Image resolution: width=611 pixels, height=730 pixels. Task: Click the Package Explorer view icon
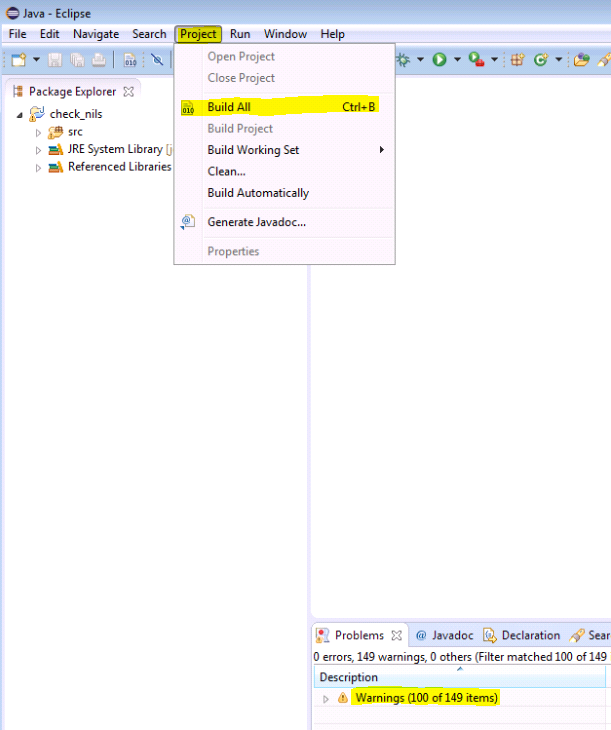18,91
